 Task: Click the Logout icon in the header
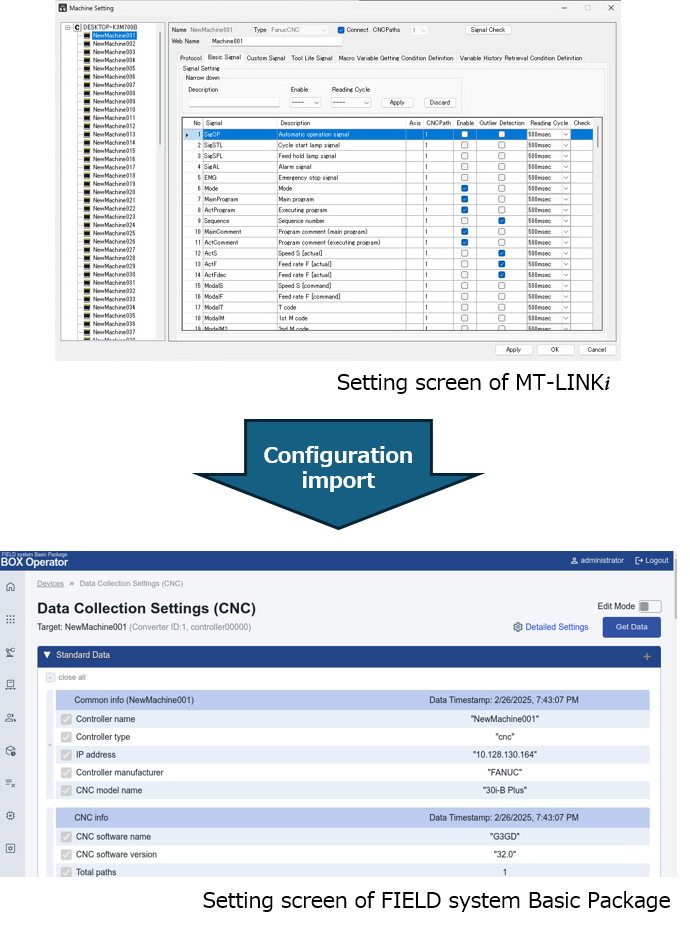pos(639,560)
